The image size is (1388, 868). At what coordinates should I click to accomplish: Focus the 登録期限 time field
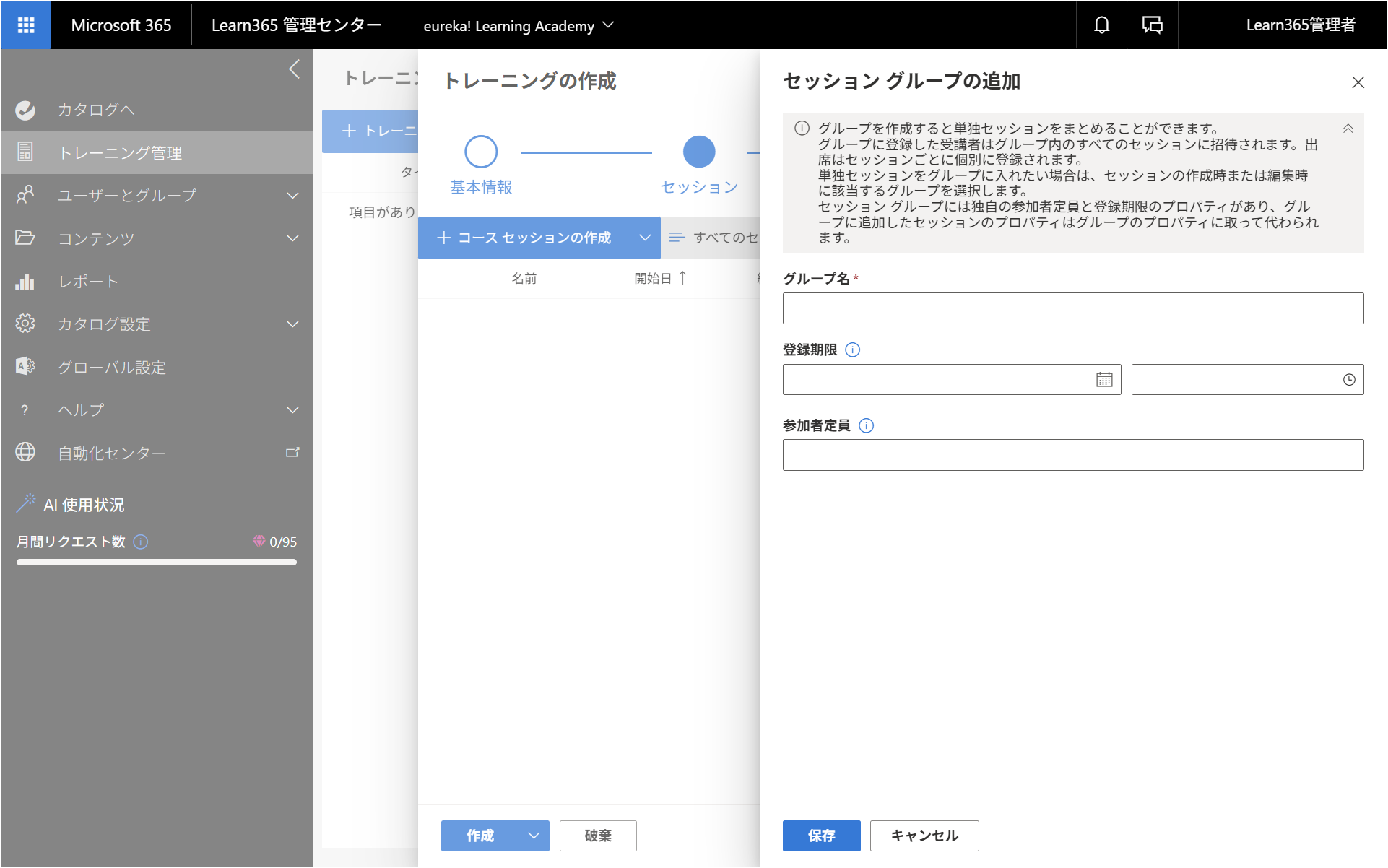1247,380
